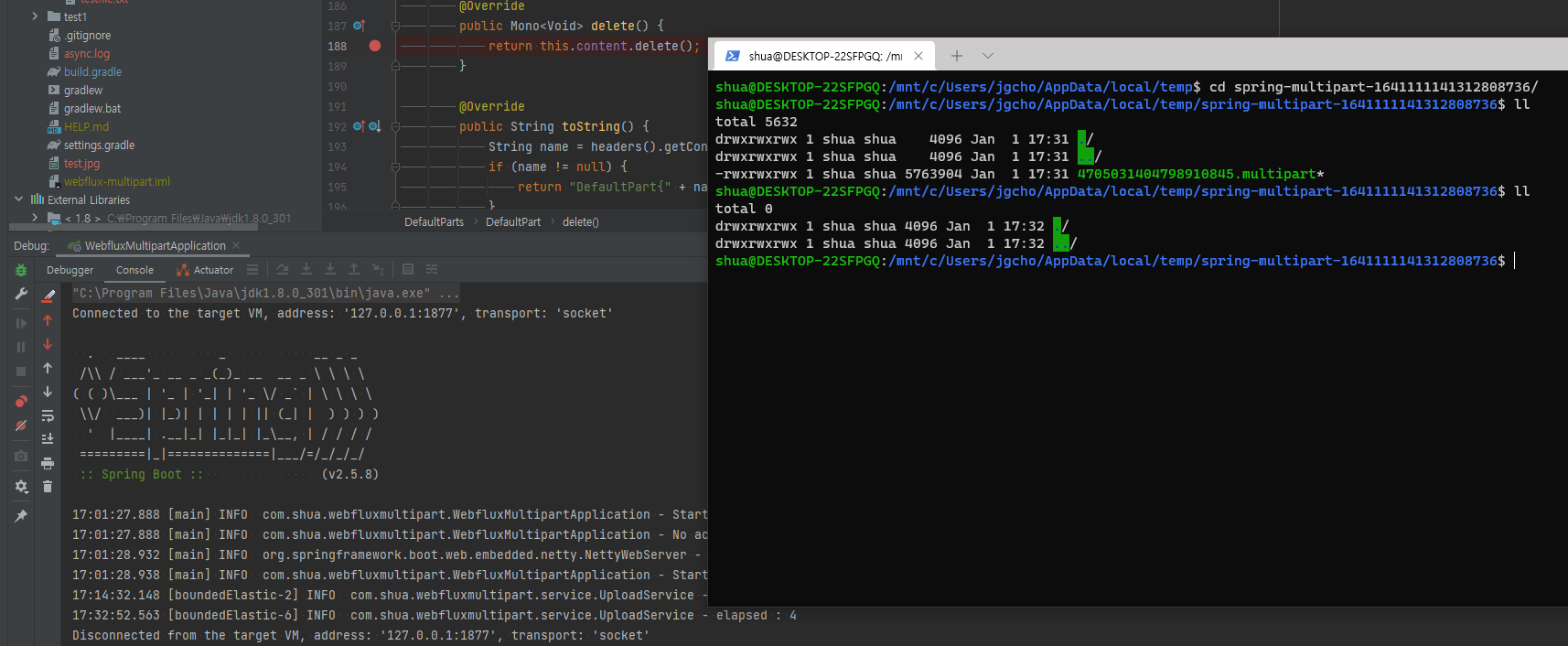Click the Evaluate Expression calculator icon

[x=408, y=269]
